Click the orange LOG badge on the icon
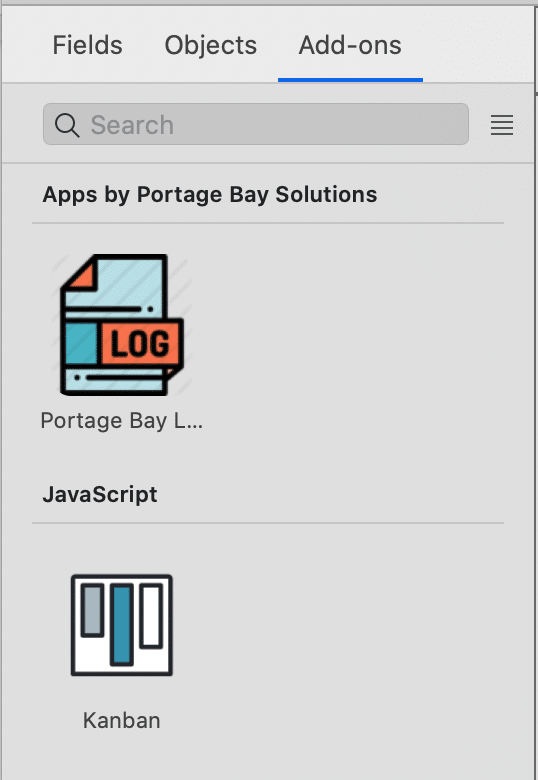 point(141,343)
